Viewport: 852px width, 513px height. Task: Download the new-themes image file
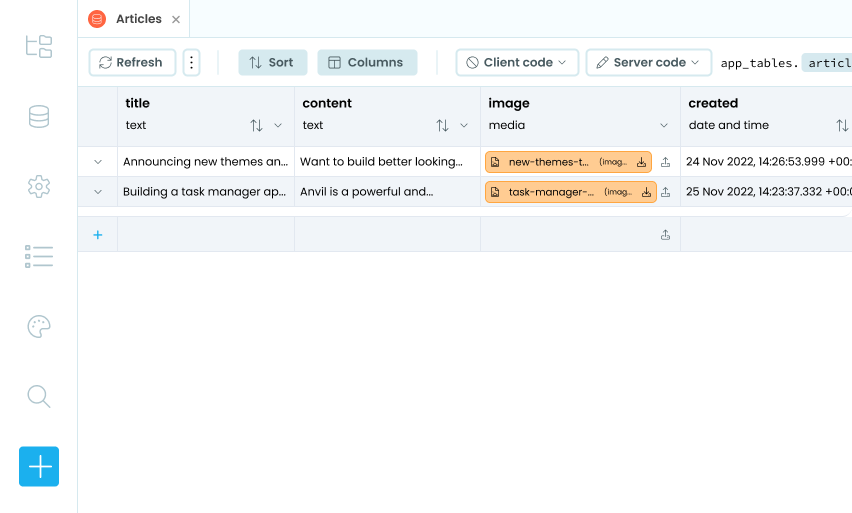(643, 162)
